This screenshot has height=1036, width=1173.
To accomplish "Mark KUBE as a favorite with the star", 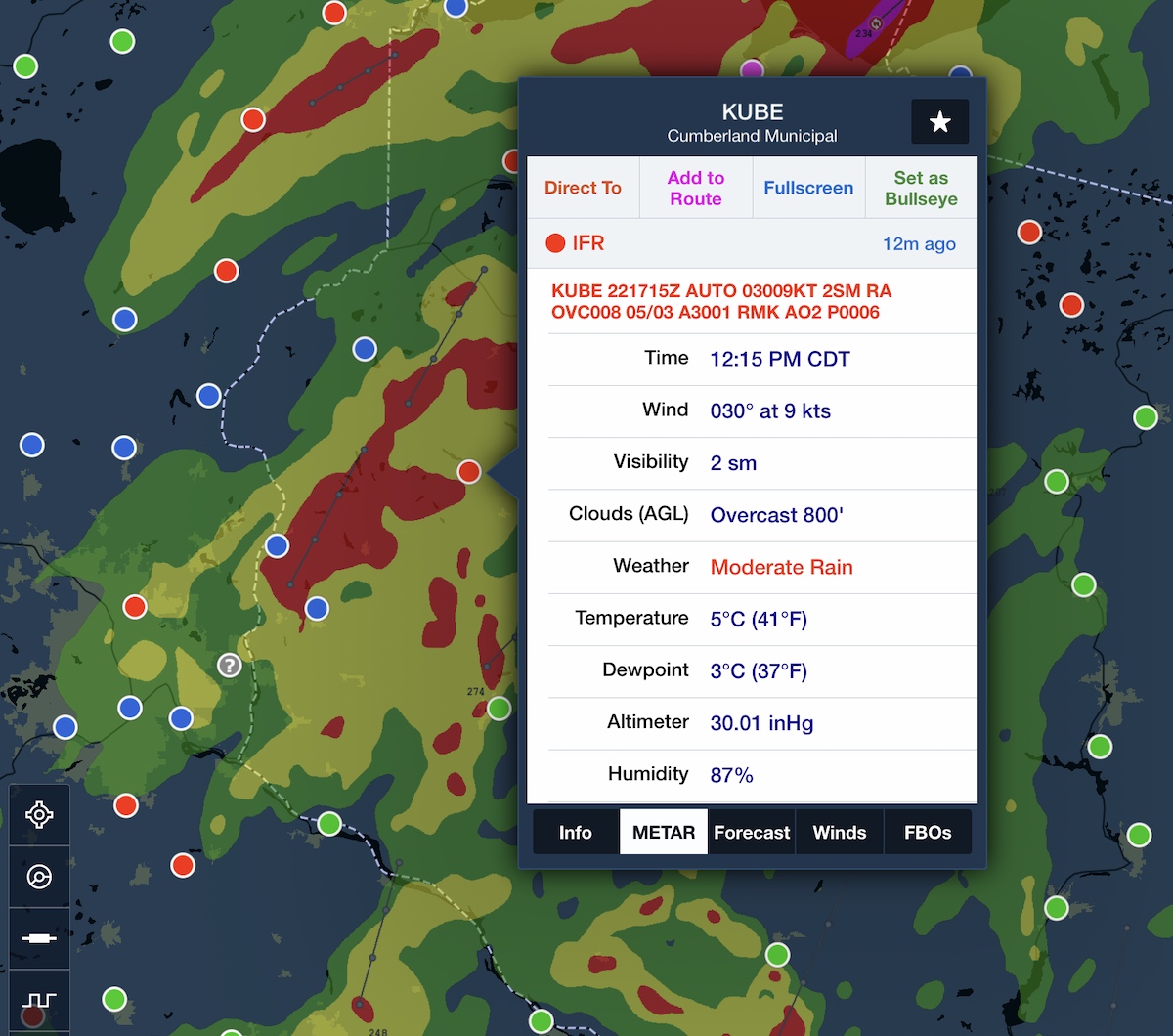I will (939, 122).
